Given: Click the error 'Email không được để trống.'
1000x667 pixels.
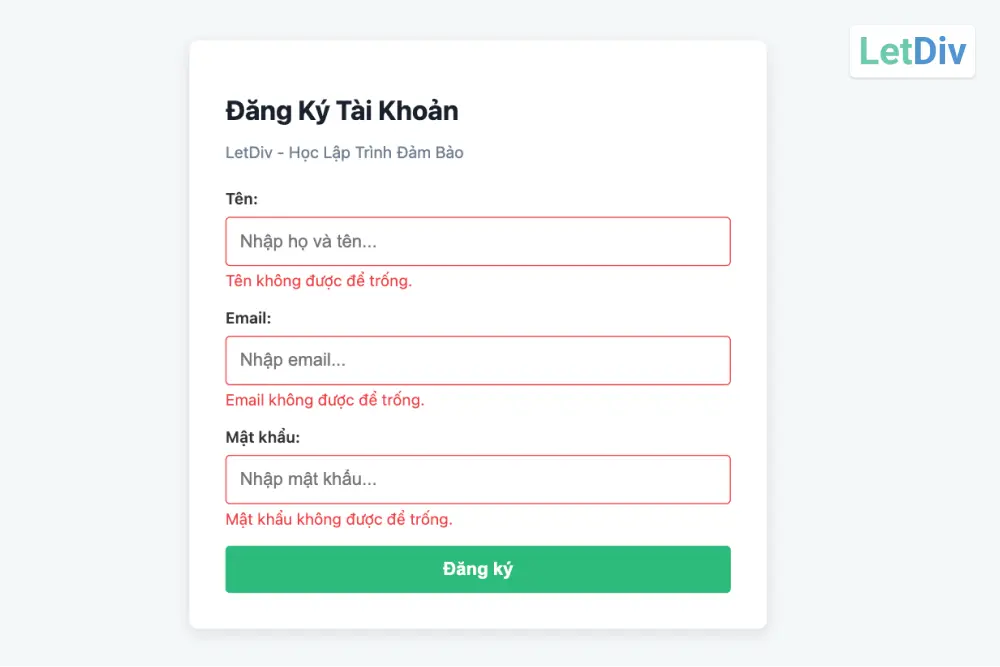Looking at the screenshot, I should pyautogui.click(x=325, y=400).
